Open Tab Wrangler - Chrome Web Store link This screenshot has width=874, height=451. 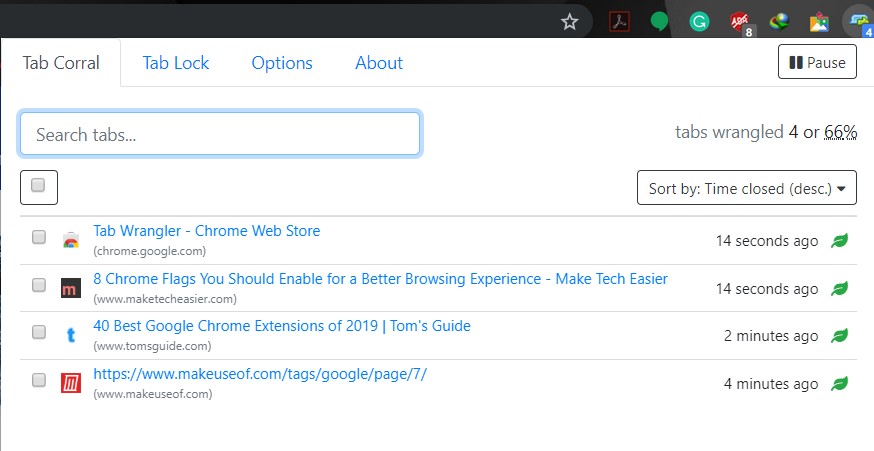coord(207,231)
